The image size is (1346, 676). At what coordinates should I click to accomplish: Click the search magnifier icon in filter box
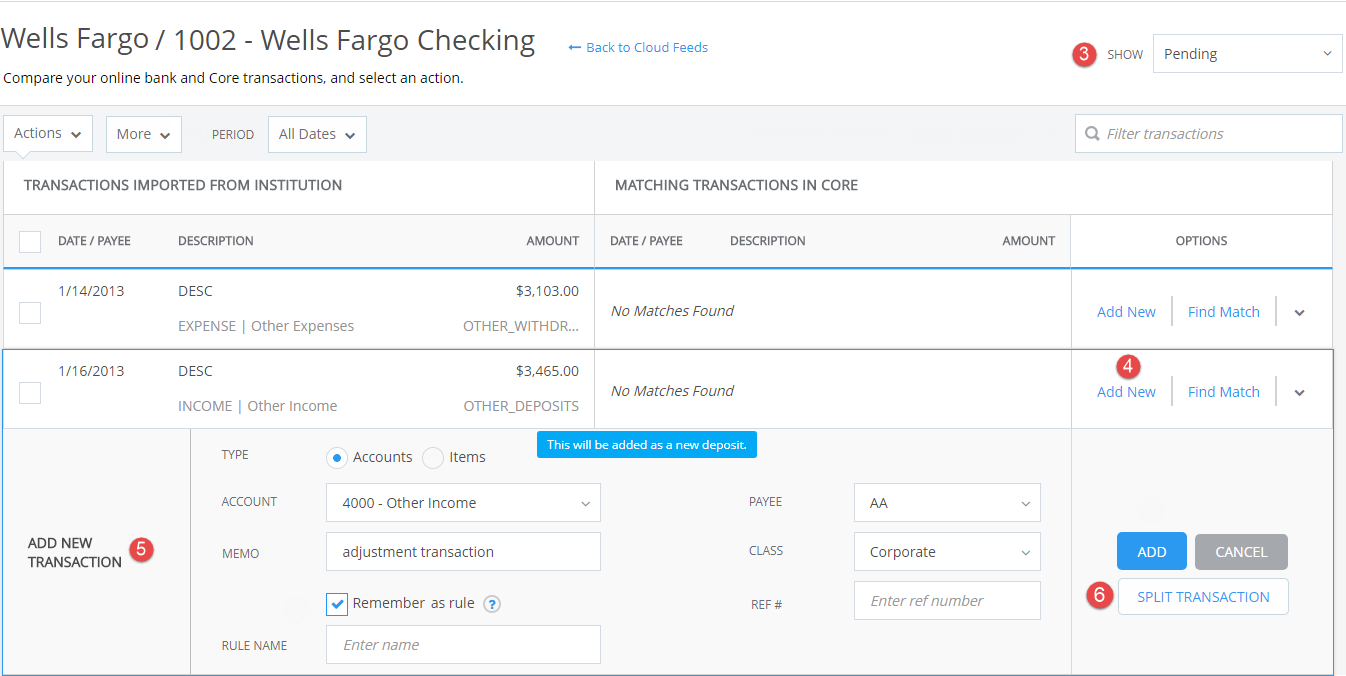[1091, 134]
